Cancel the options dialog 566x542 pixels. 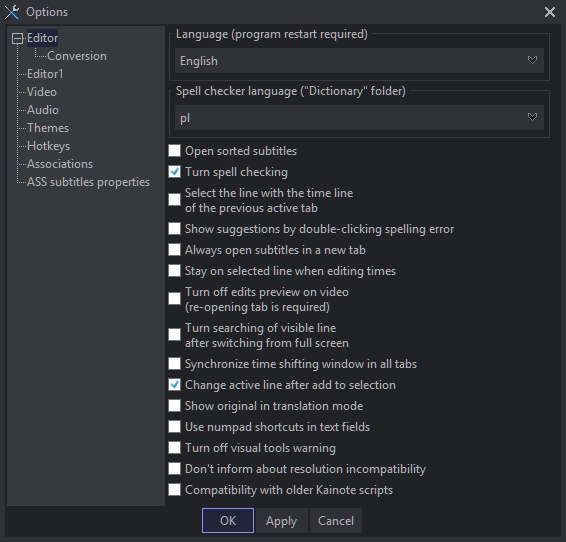pyautogui.click(x=336, y=521)
